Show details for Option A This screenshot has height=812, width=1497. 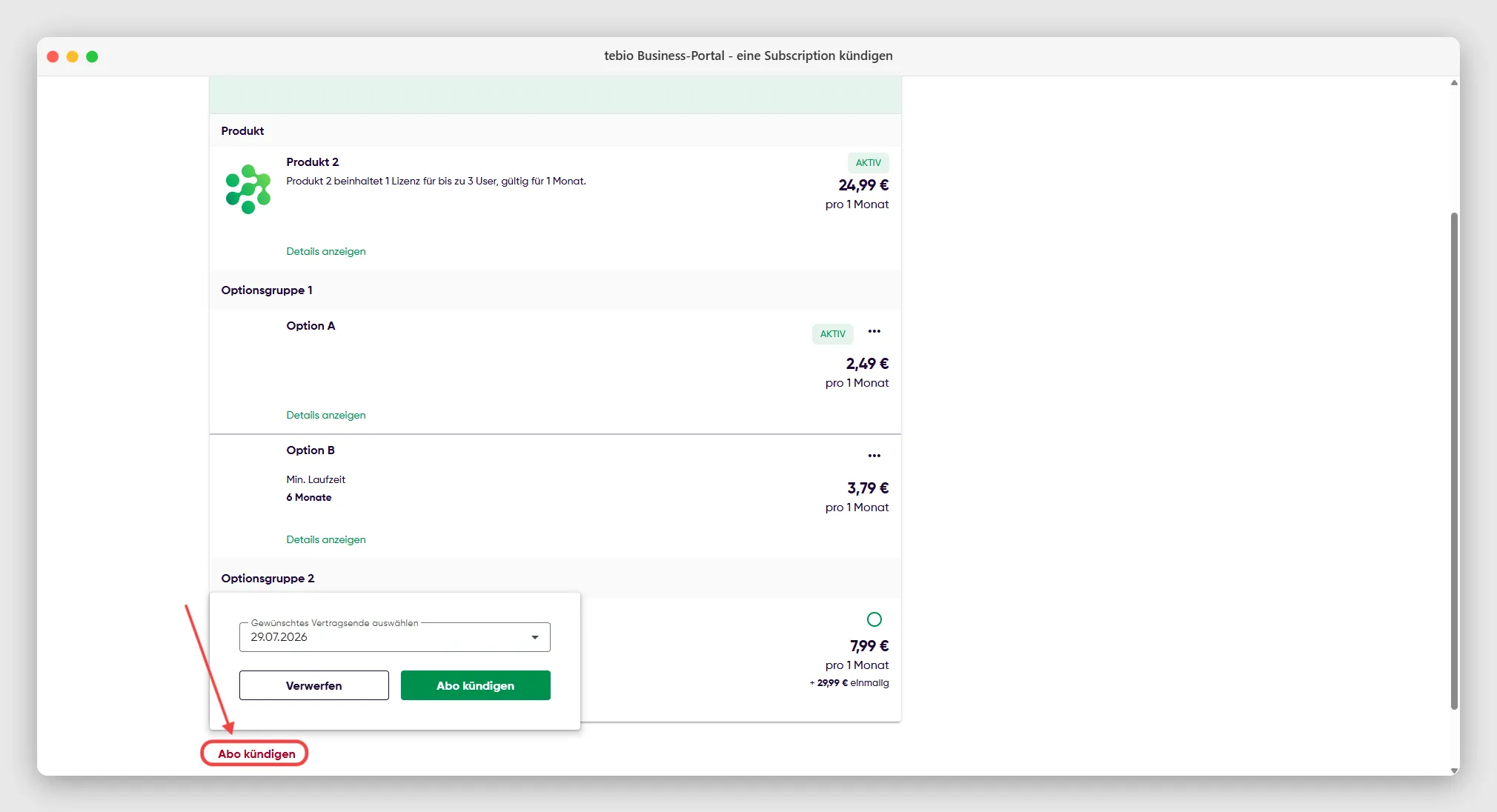[326, 415]
